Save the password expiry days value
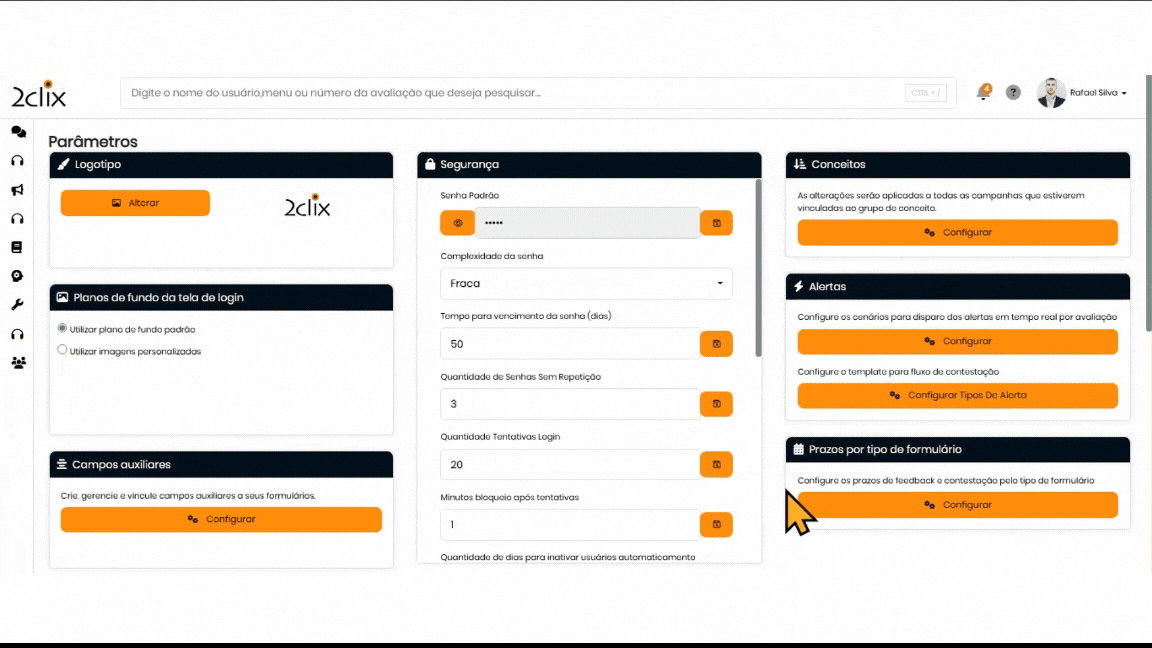This screenshot has width=1152, height=648. pos(716,344)
